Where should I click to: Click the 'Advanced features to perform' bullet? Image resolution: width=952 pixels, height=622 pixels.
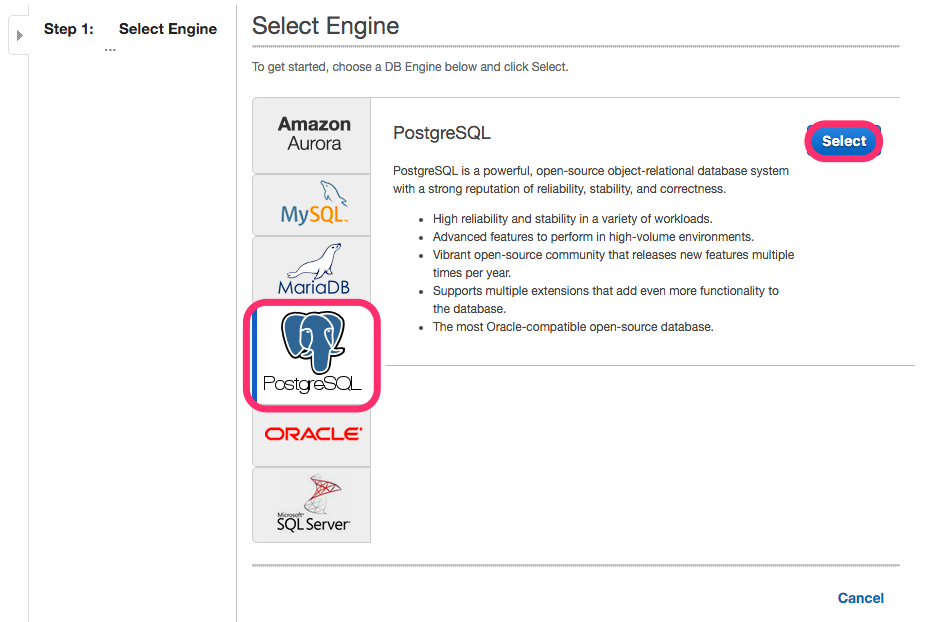tap(593, 237)
